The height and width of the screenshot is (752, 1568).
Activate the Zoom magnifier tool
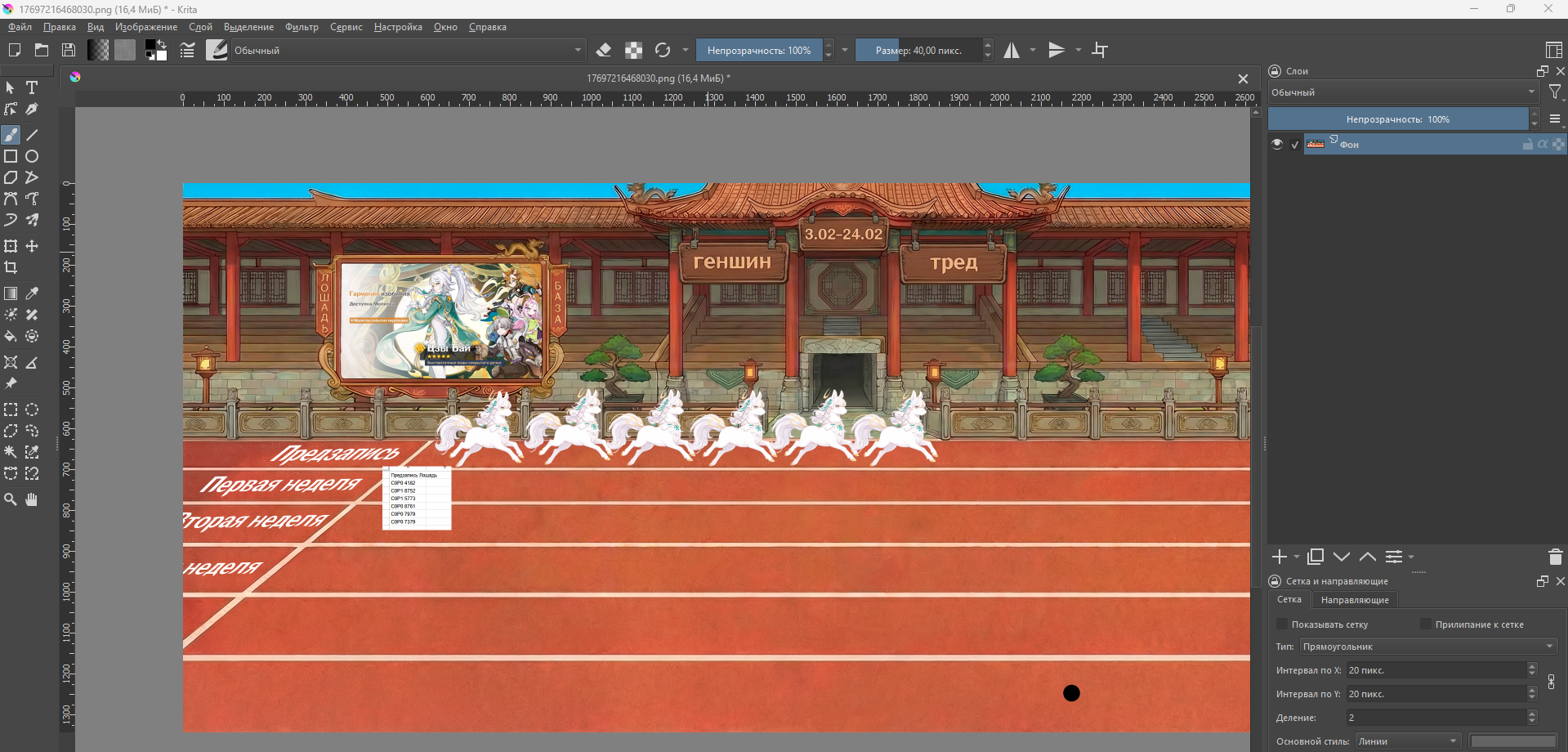tap(11, 499)
